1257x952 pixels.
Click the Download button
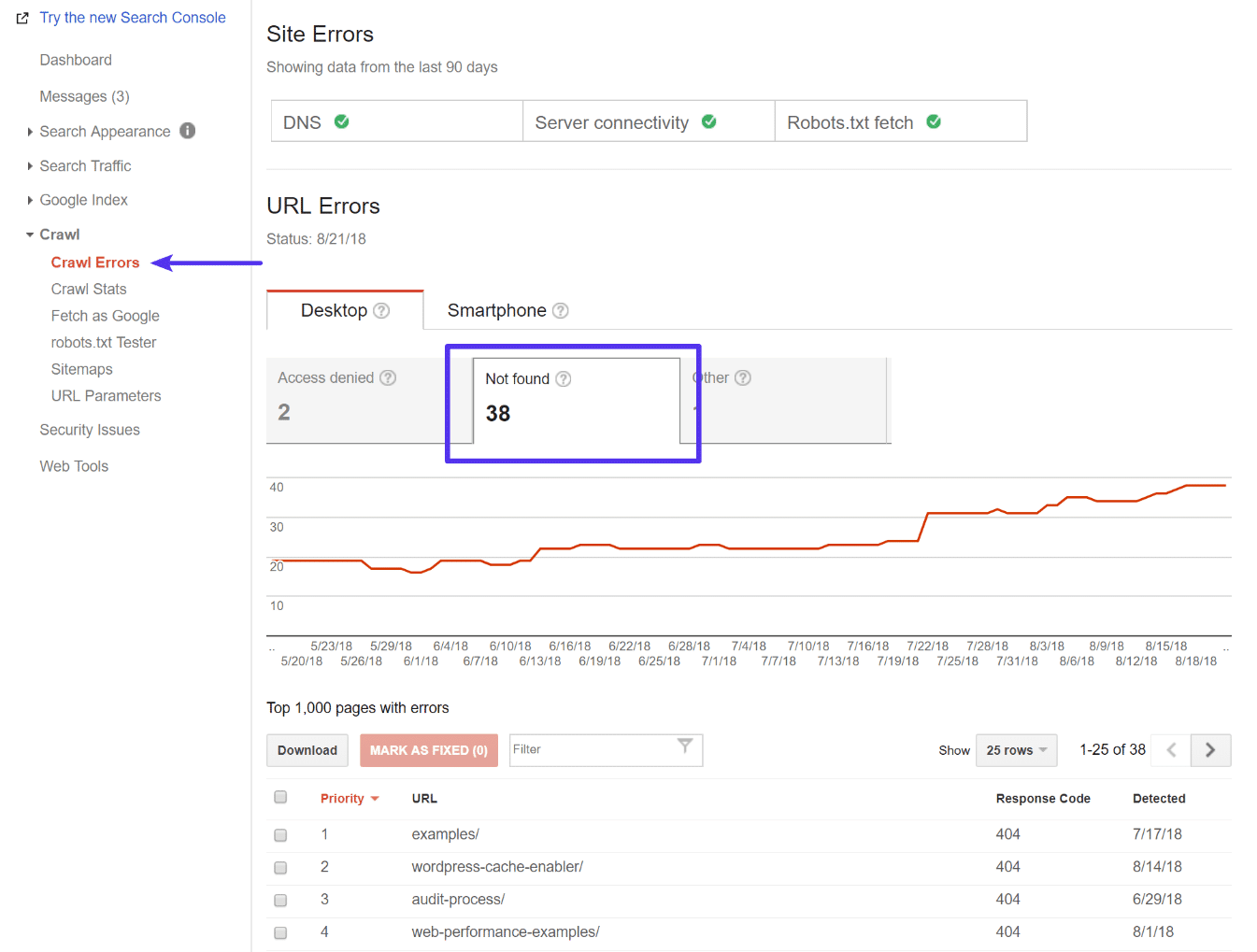(307, 749)
